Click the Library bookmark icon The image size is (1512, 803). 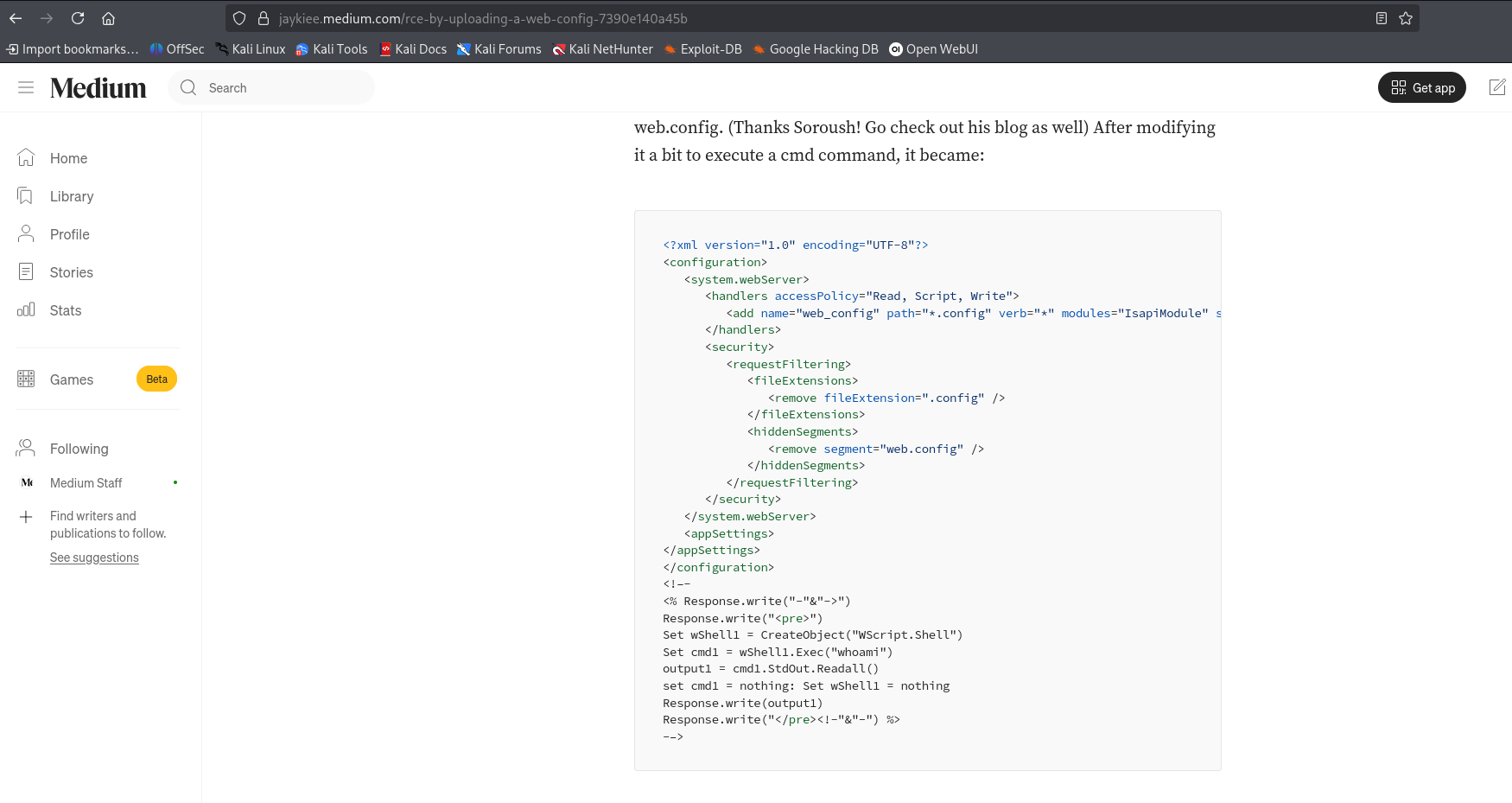[26, 196]
